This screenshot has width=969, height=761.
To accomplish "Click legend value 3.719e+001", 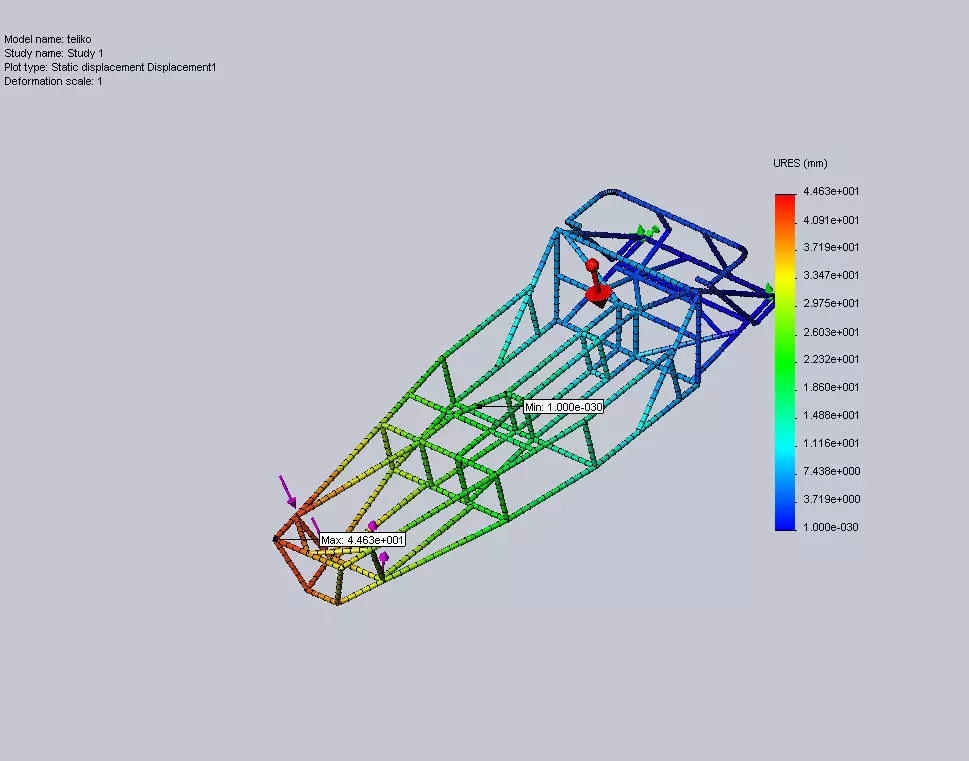I will point(831,247).
